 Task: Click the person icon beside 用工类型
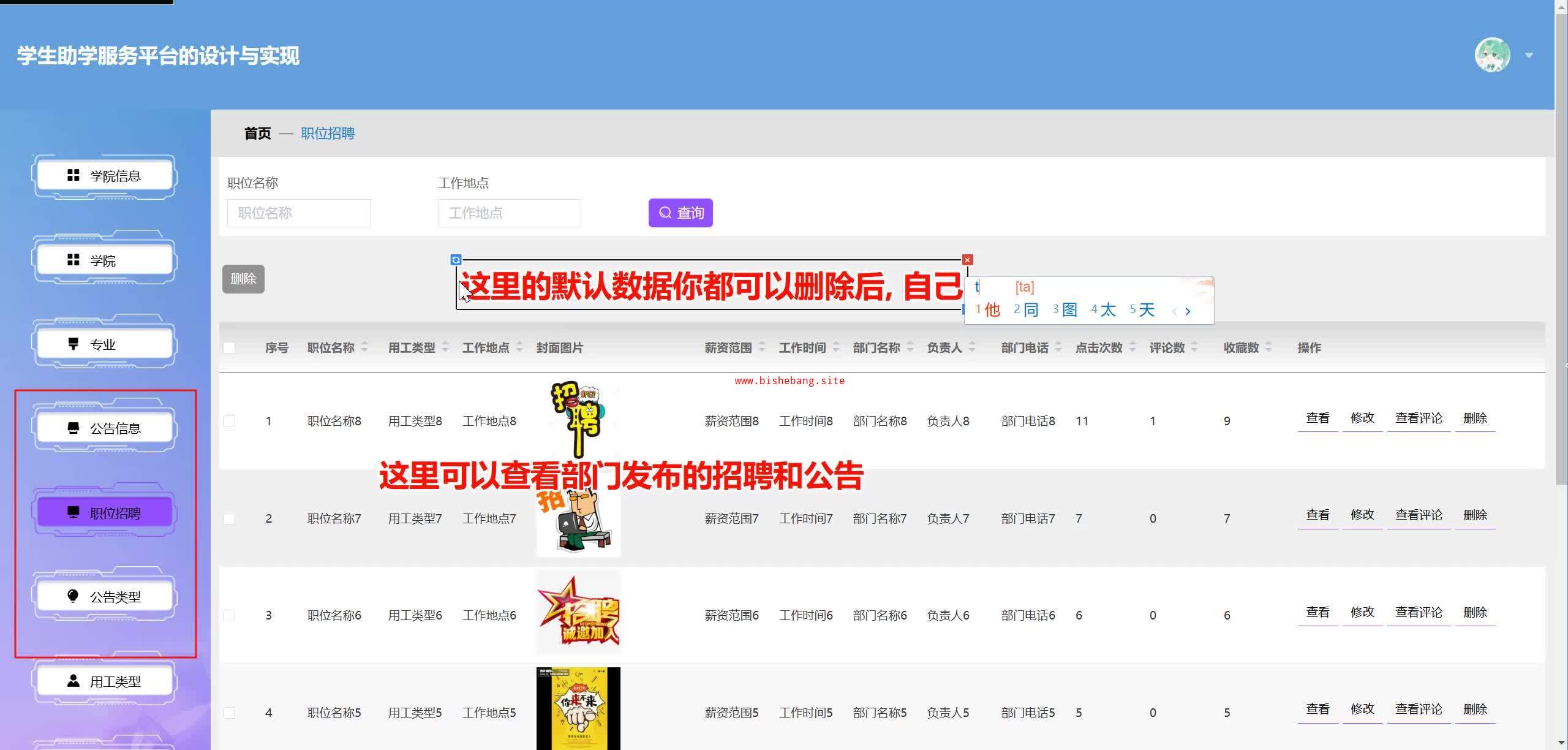[73, 681]
